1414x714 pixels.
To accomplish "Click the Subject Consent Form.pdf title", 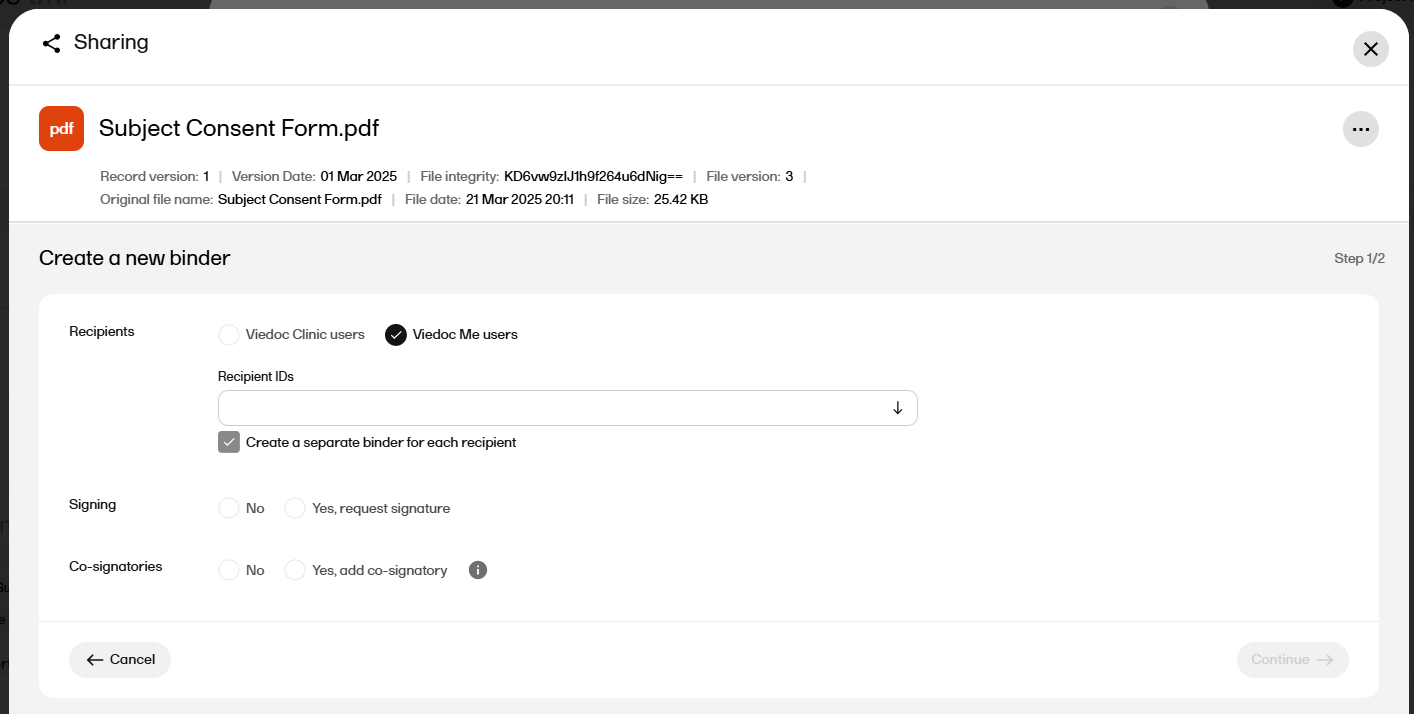I will [x=239, y=129].
